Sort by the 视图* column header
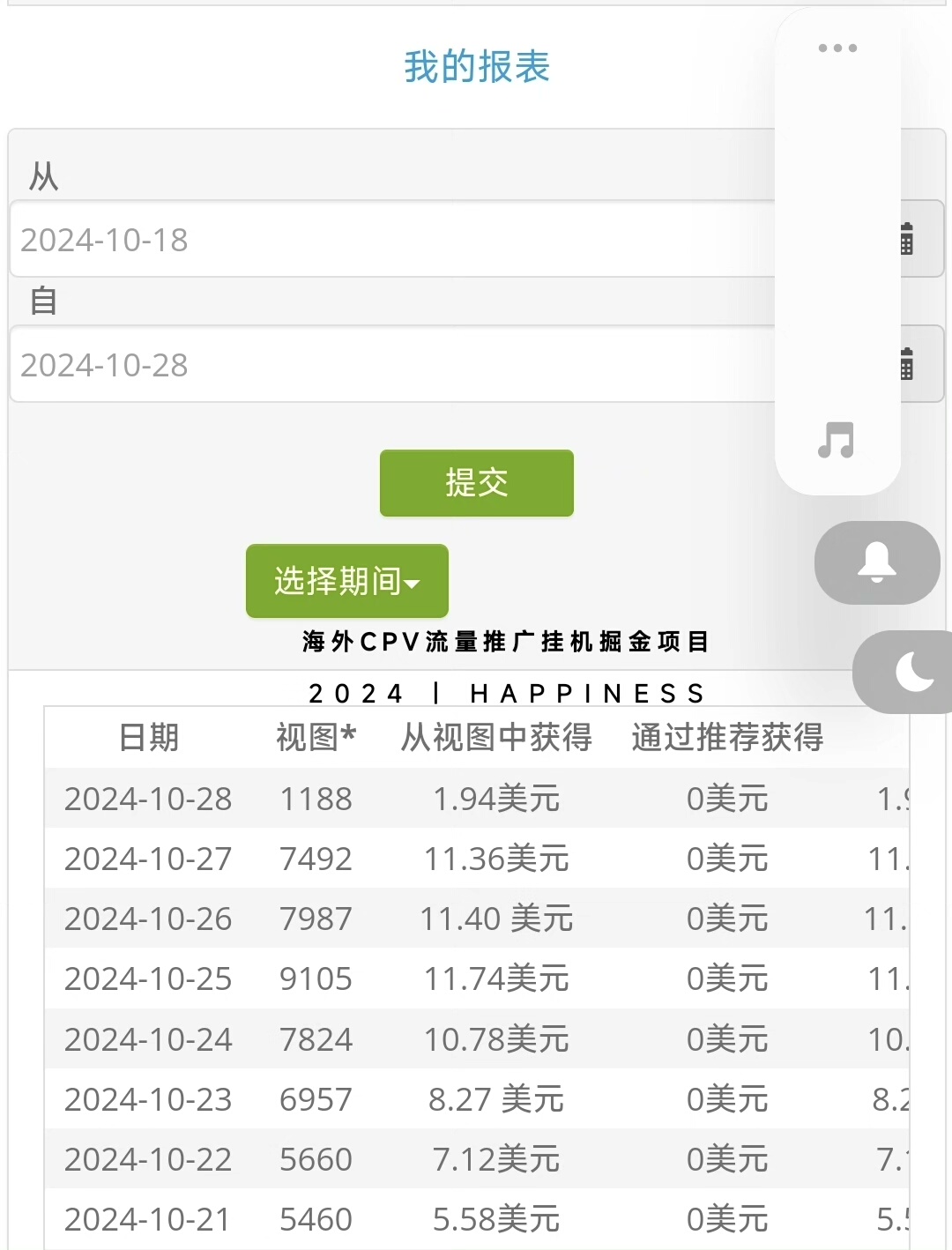 click(316, 737)
